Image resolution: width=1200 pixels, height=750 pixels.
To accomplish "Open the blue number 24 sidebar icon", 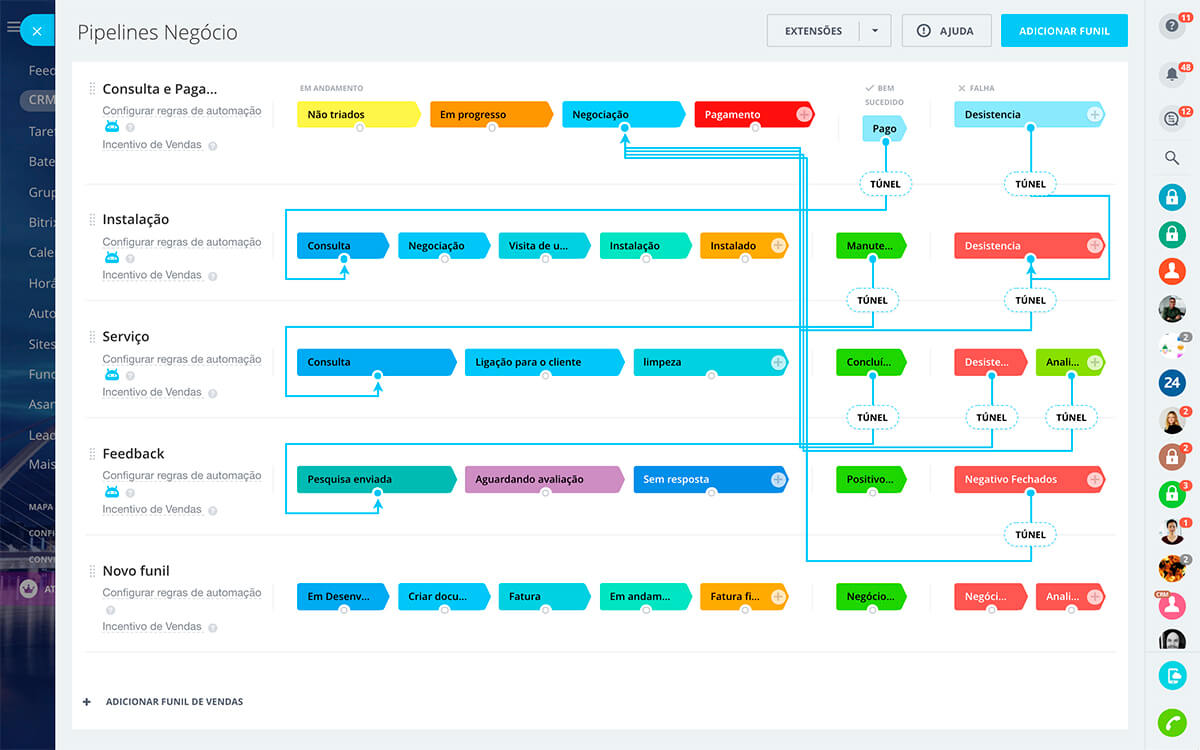I will pos(1171,382).
